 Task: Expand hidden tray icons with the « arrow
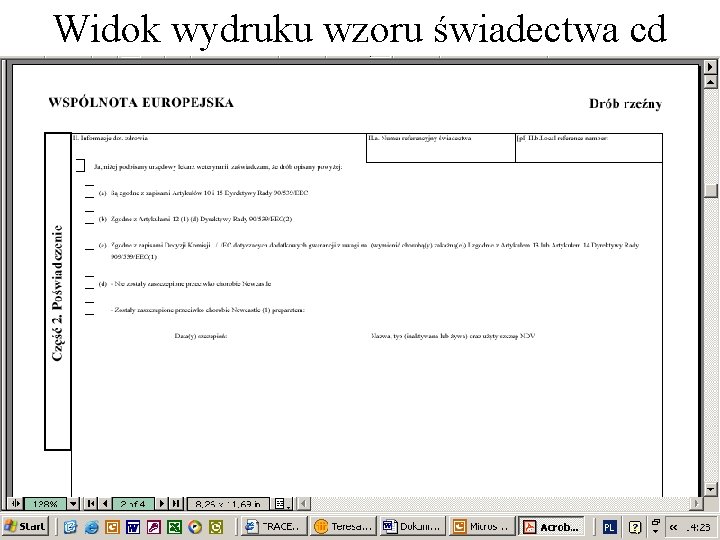674,527
